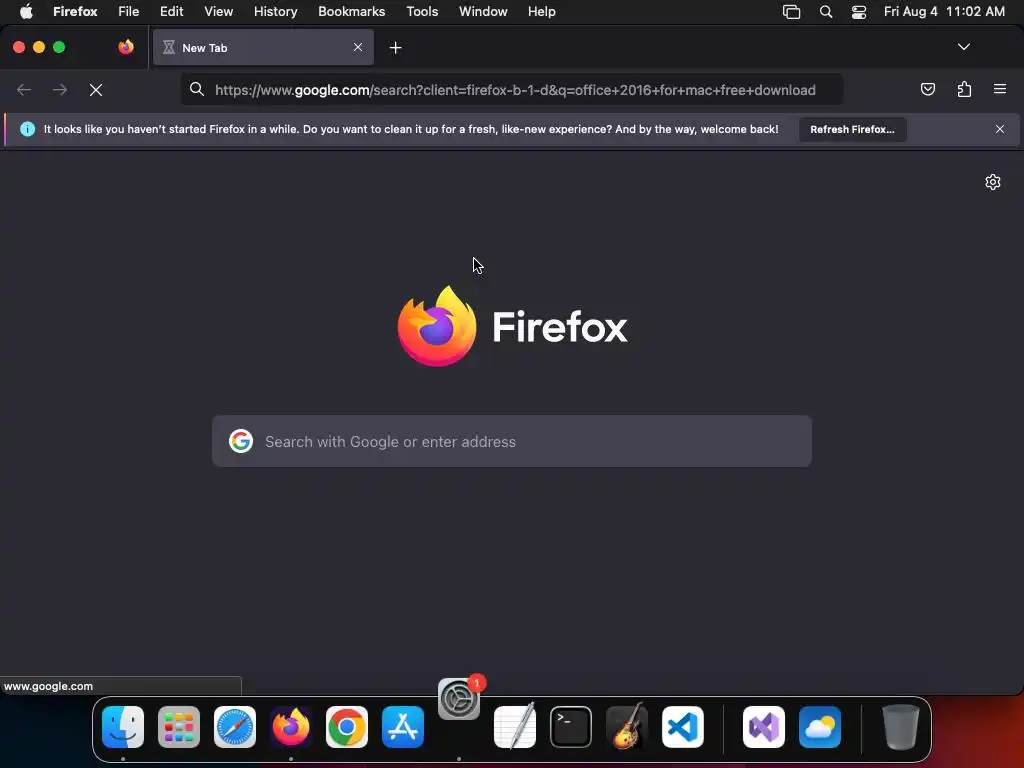Open a new tab with plus button
The width and height of the screenshot is (1024, 768).
(395, 48)
